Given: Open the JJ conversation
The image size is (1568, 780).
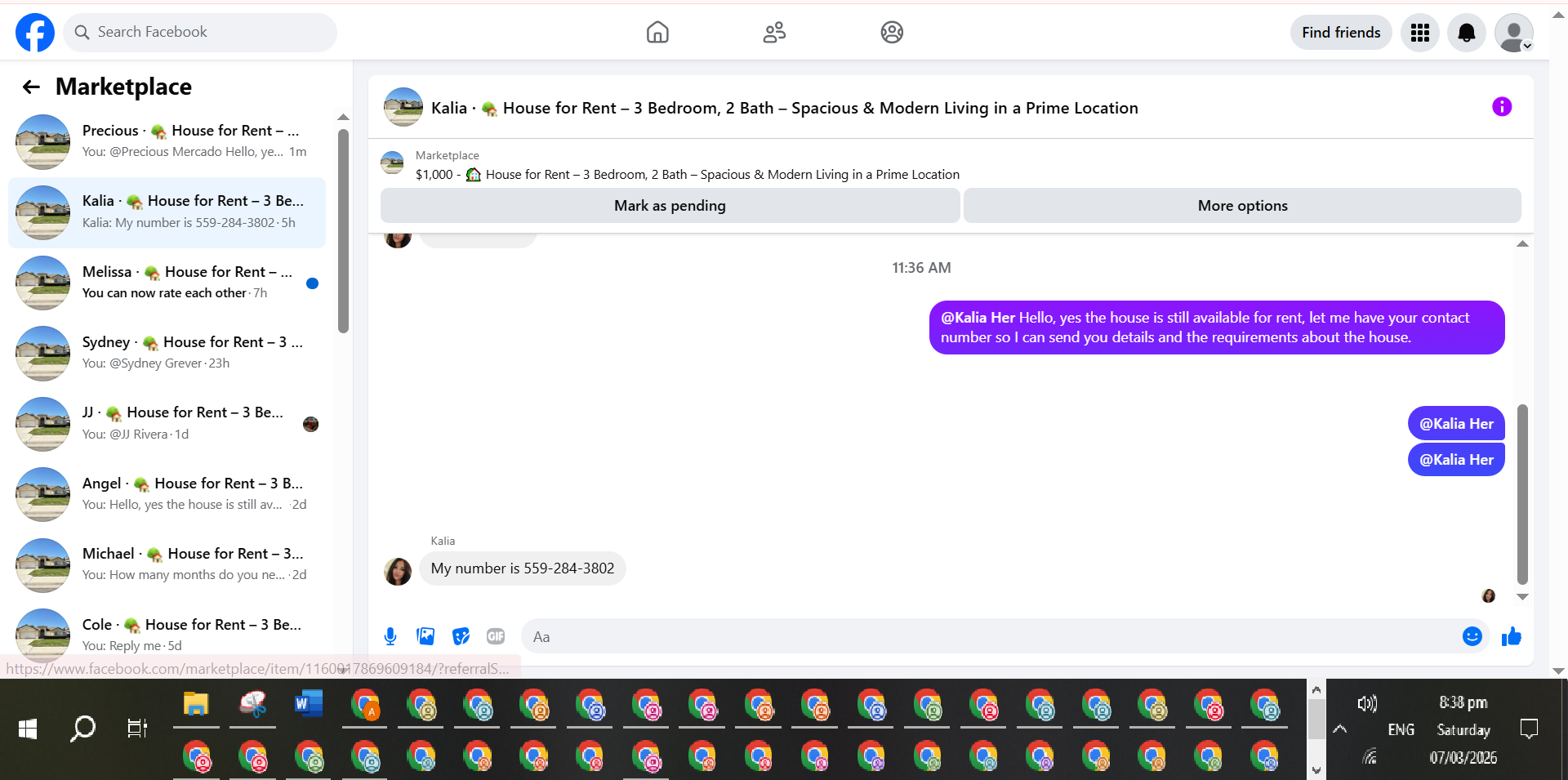Looking at the screenshot, I should point(167,424).
